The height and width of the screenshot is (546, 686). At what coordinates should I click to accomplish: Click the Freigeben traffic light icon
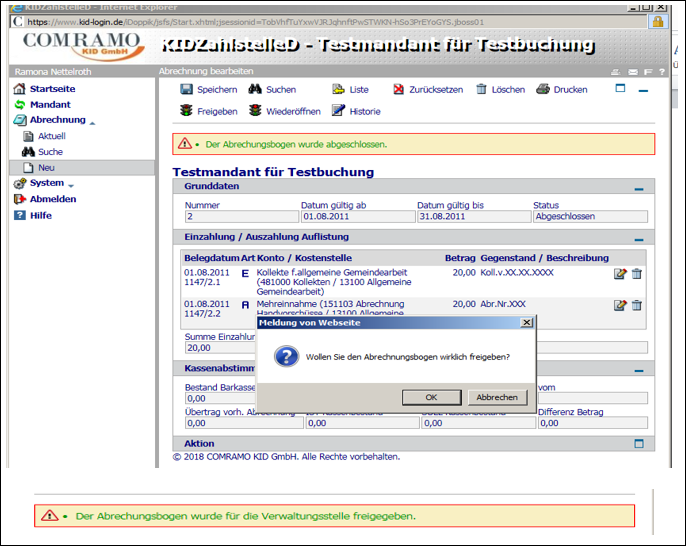(186, 111)
